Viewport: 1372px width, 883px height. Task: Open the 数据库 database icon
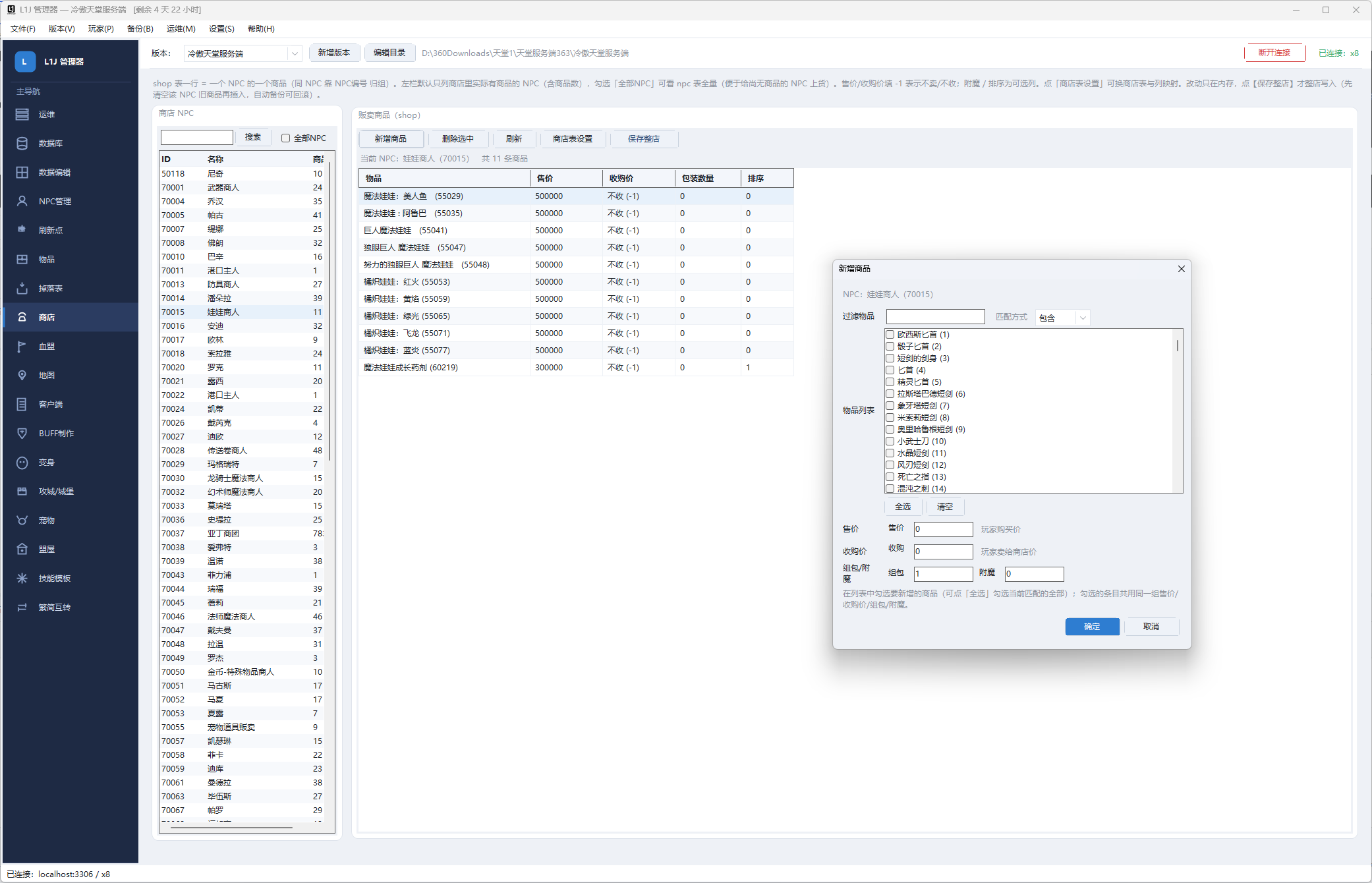22,143
